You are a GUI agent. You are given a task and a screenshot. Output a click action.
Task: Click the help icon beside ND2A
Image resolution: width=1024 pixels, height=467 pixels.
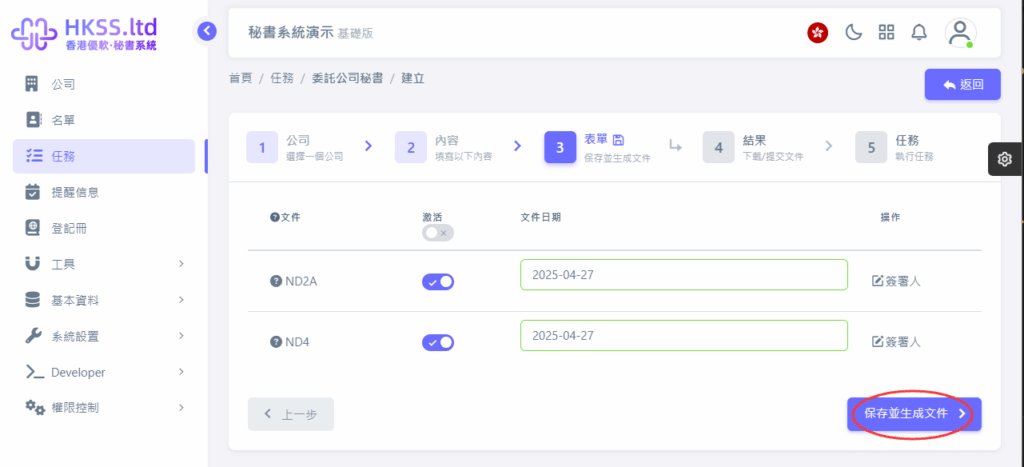[276, 282]
